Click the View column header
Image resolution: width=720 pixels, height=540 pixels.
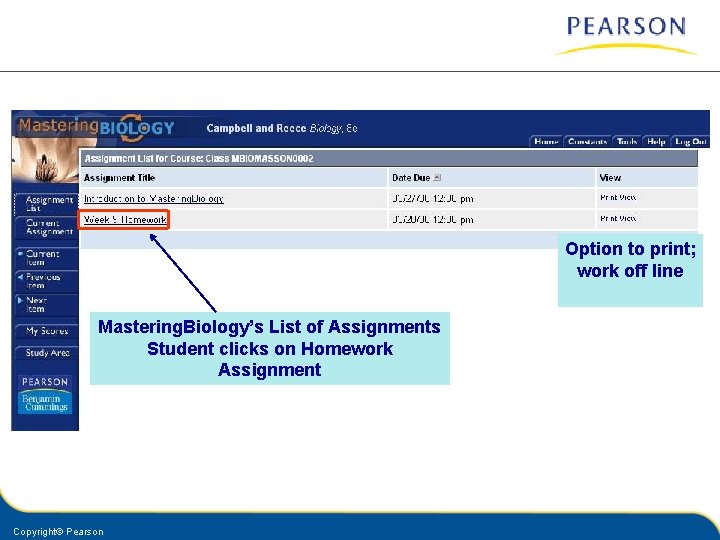point(610,178)
